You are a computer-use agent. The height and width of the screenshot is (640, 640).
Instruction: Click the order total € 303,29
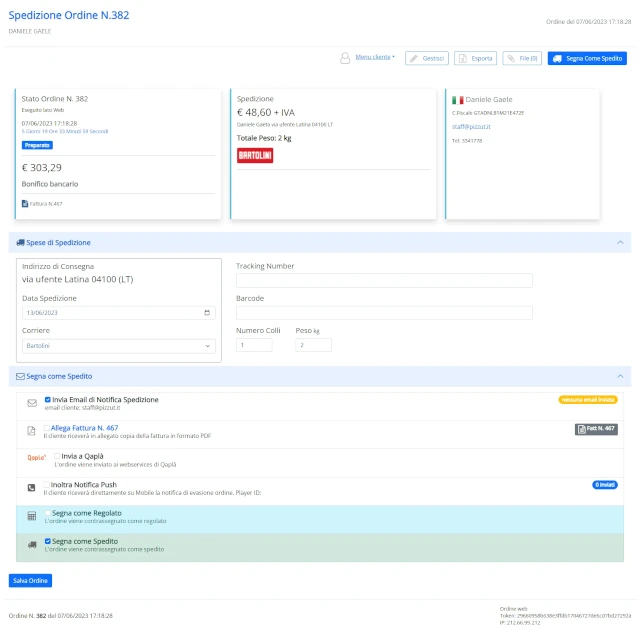[42, 168]
